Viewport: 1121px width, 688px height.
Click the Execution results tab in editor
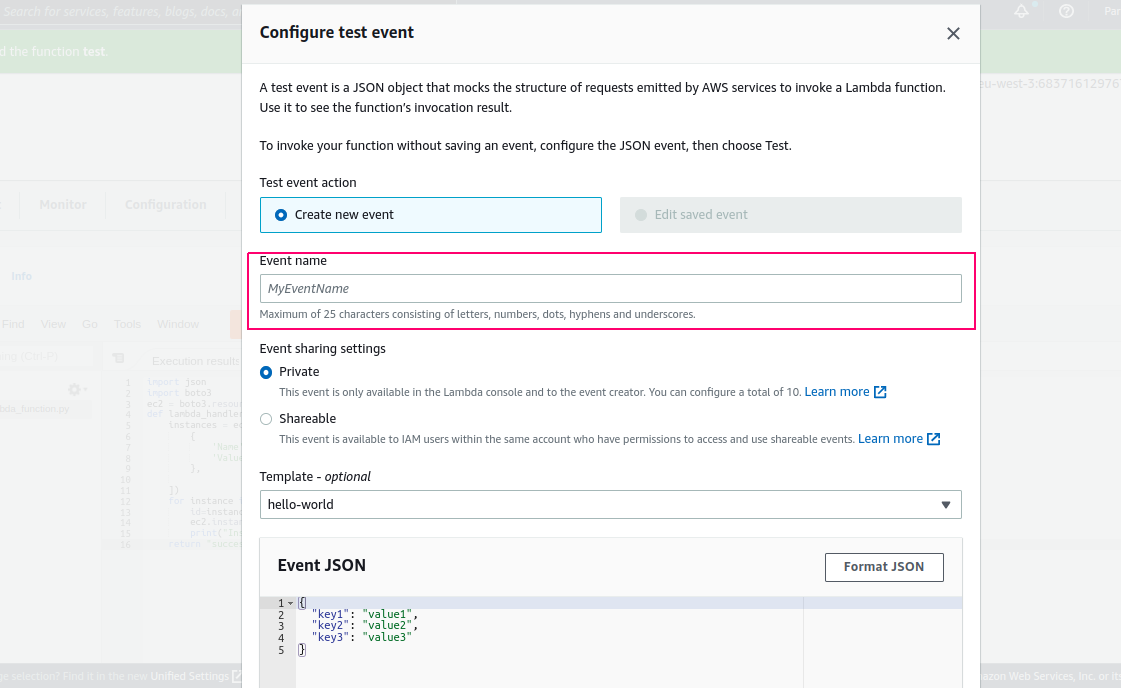[x=195, y=361]
